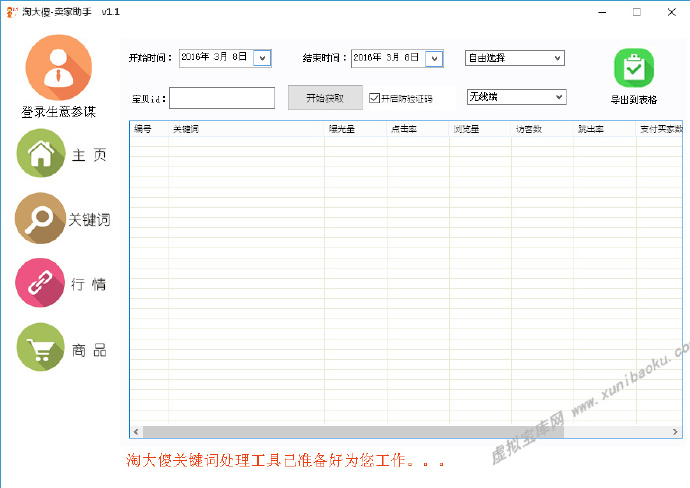The width and height of the screenshot is (690, 488).
Task: Click the 开始获取 button
Action: pyautogui.click(x=325, y=98)
